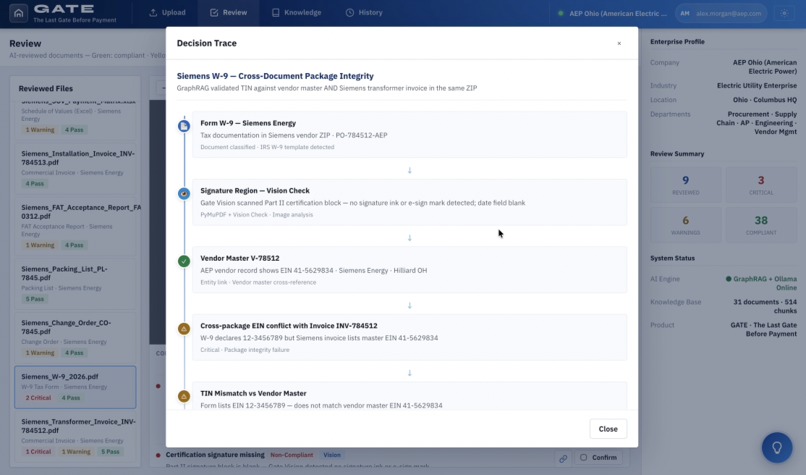Open the Knowledge tab
Image resolution: width=806 pixels, height=475 pixels.
297,12
